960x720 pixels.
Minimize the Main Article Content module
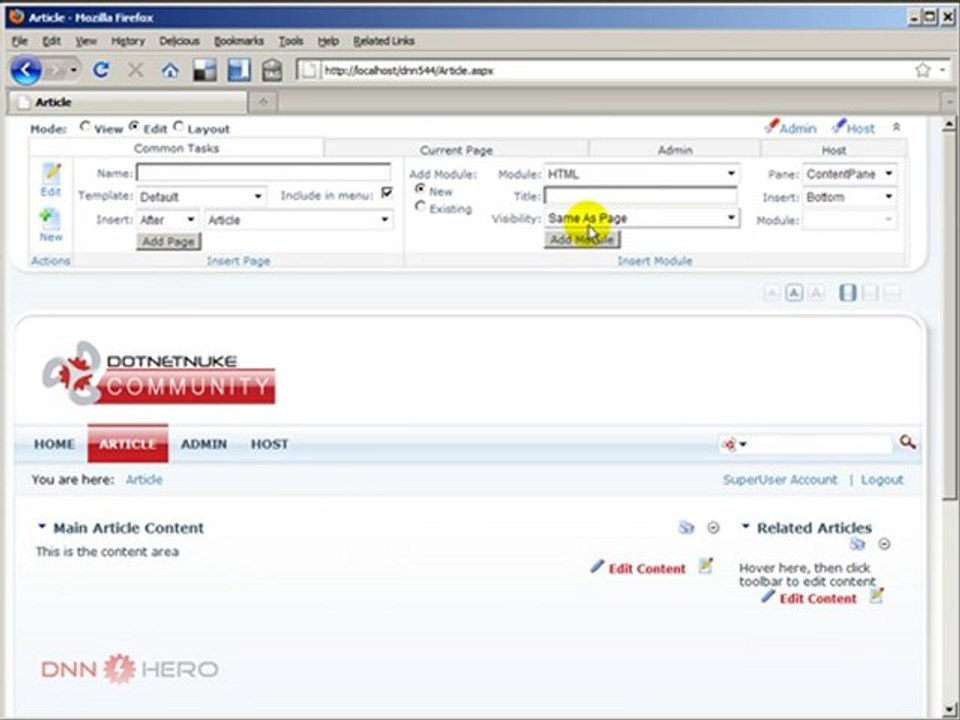pyautogui.click(x=713, y=527)
